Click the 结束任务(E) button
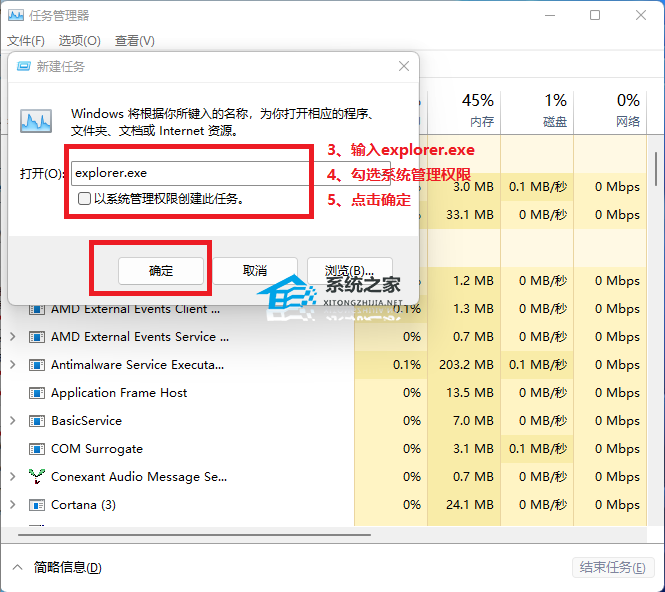 click(613, 567)
